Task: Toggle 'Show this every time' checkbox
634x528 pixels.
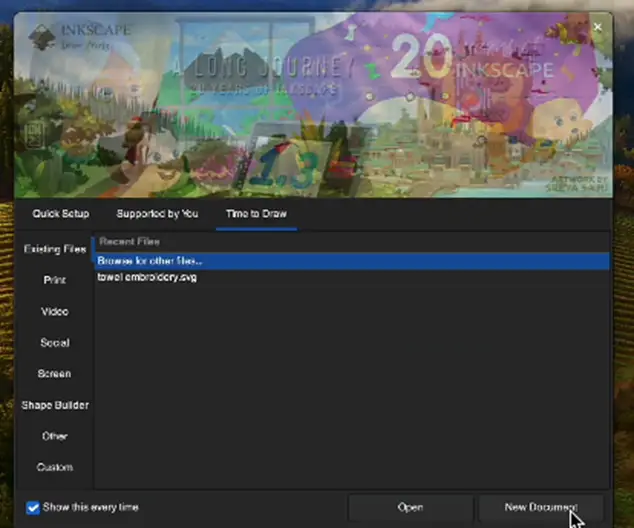Action: 33,508
